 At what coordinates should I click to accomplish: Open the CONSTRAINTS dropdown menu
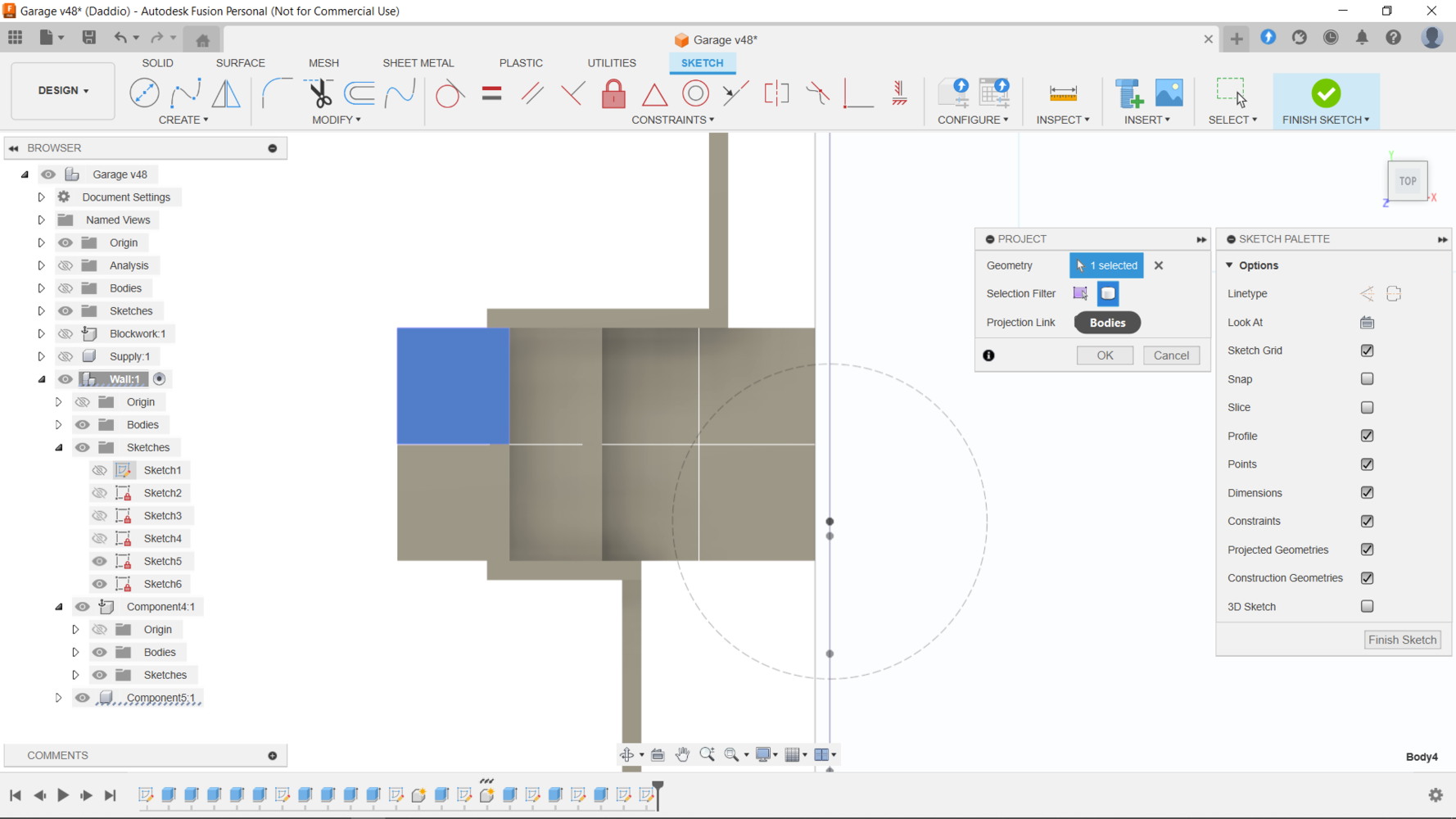pyautogui.click(x=672, y=120)
